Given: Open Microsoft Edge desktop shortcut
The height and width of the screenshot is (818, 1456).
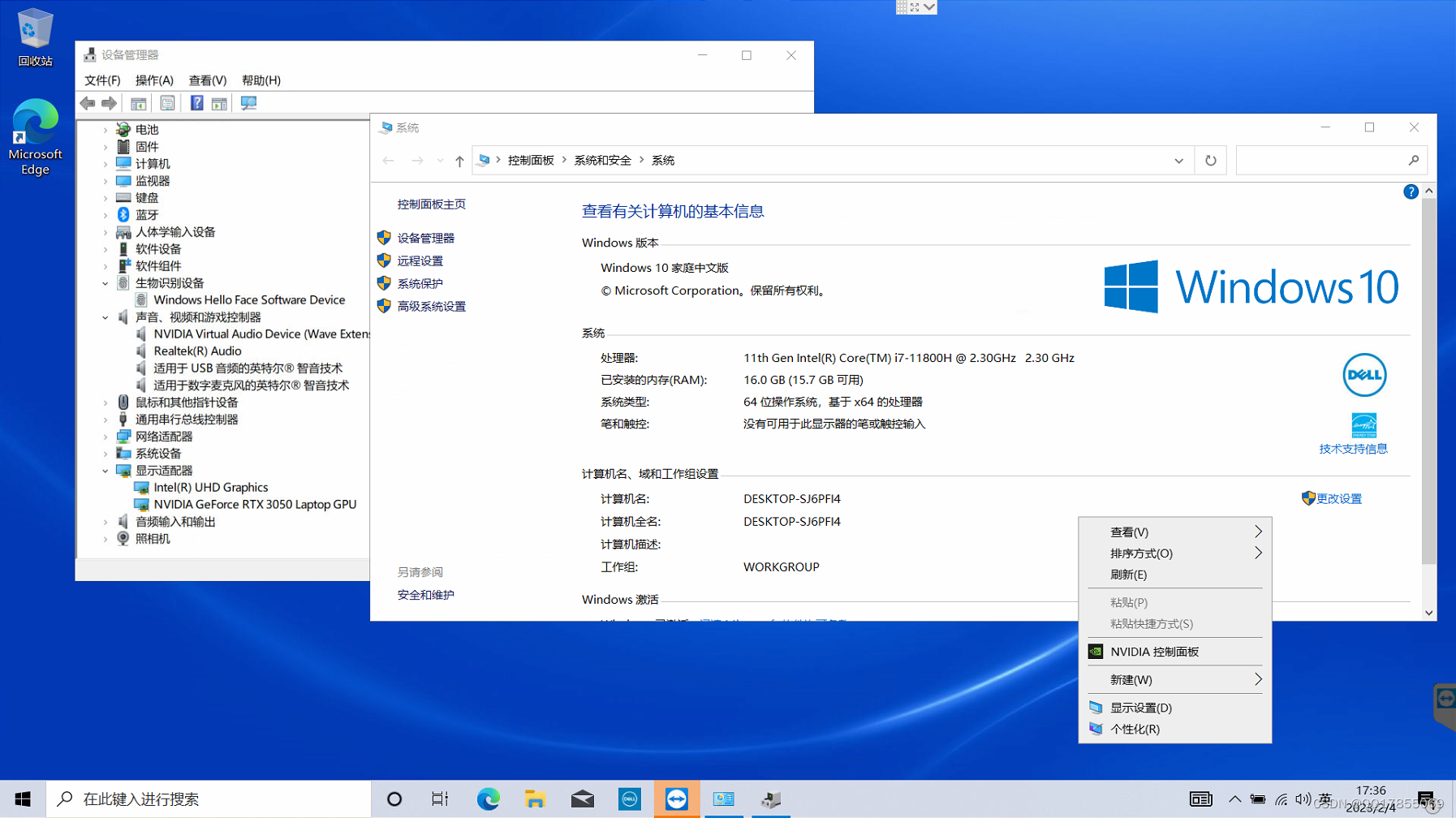Looking at the screenshot, I should pyautogui.click(x=35, y=136).
